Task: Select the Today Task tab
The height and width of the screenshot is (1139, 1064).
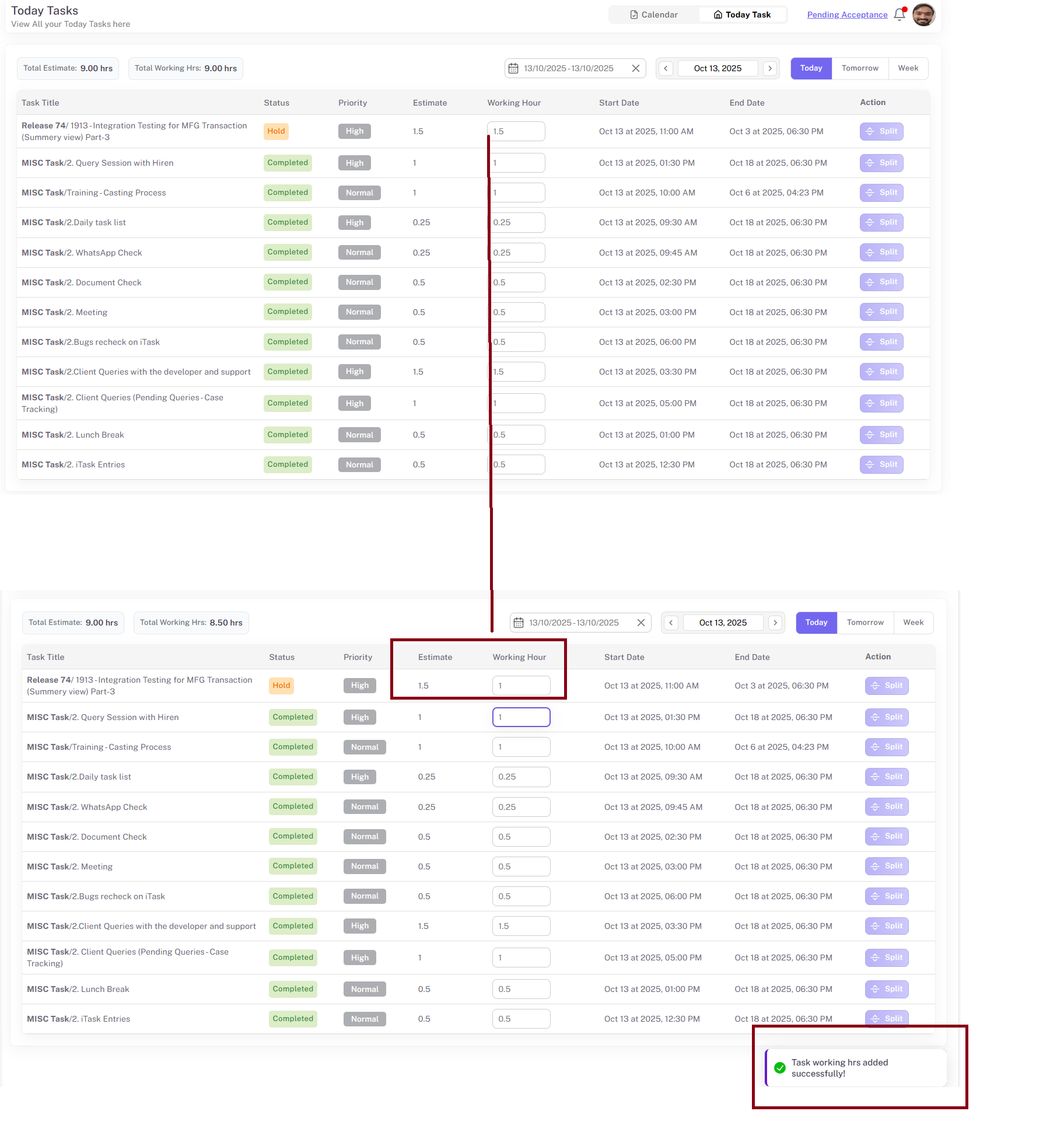Action: tap(742, 15)
